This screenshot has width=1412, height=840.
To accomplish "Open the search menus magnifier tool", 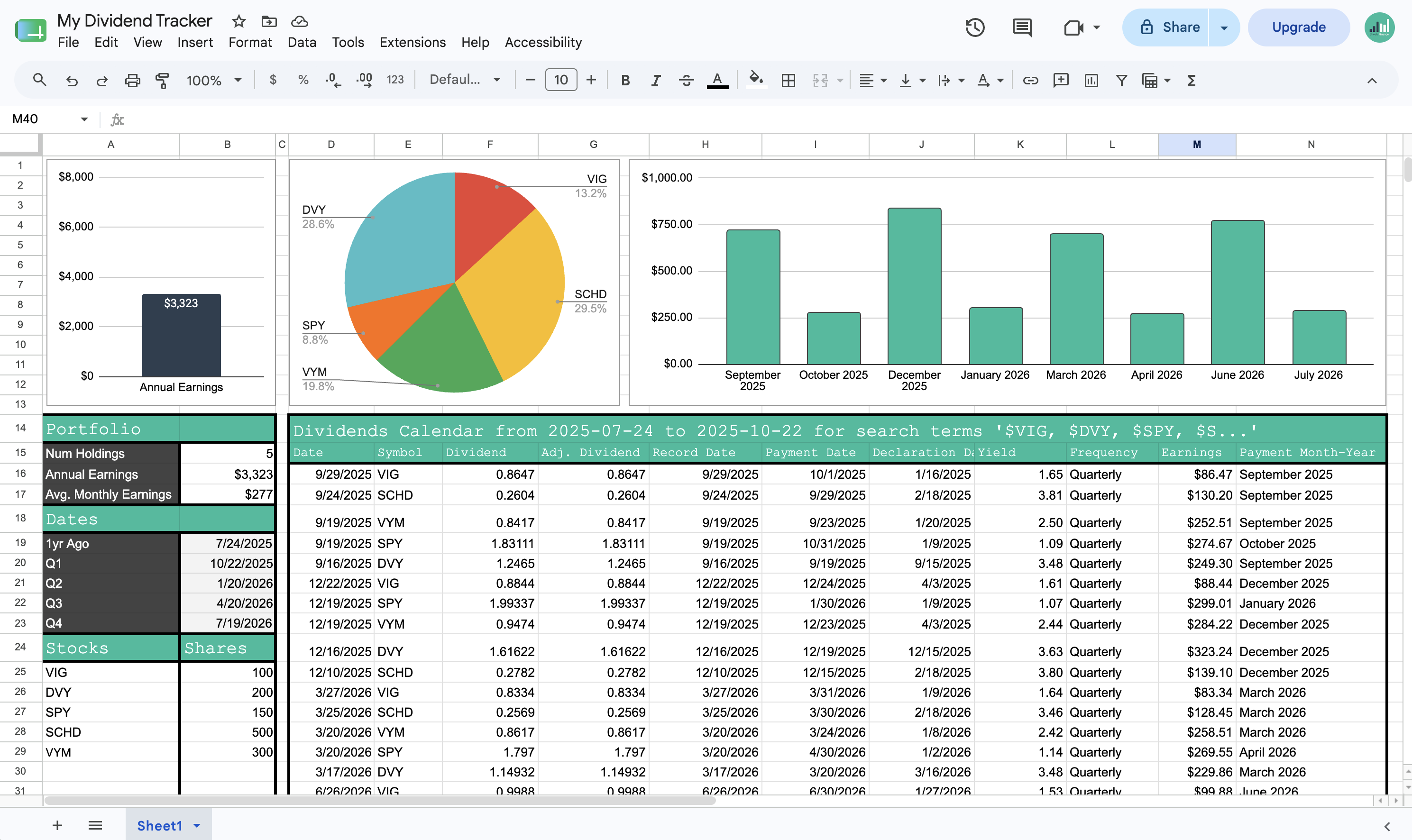I will tap(39, 80).
